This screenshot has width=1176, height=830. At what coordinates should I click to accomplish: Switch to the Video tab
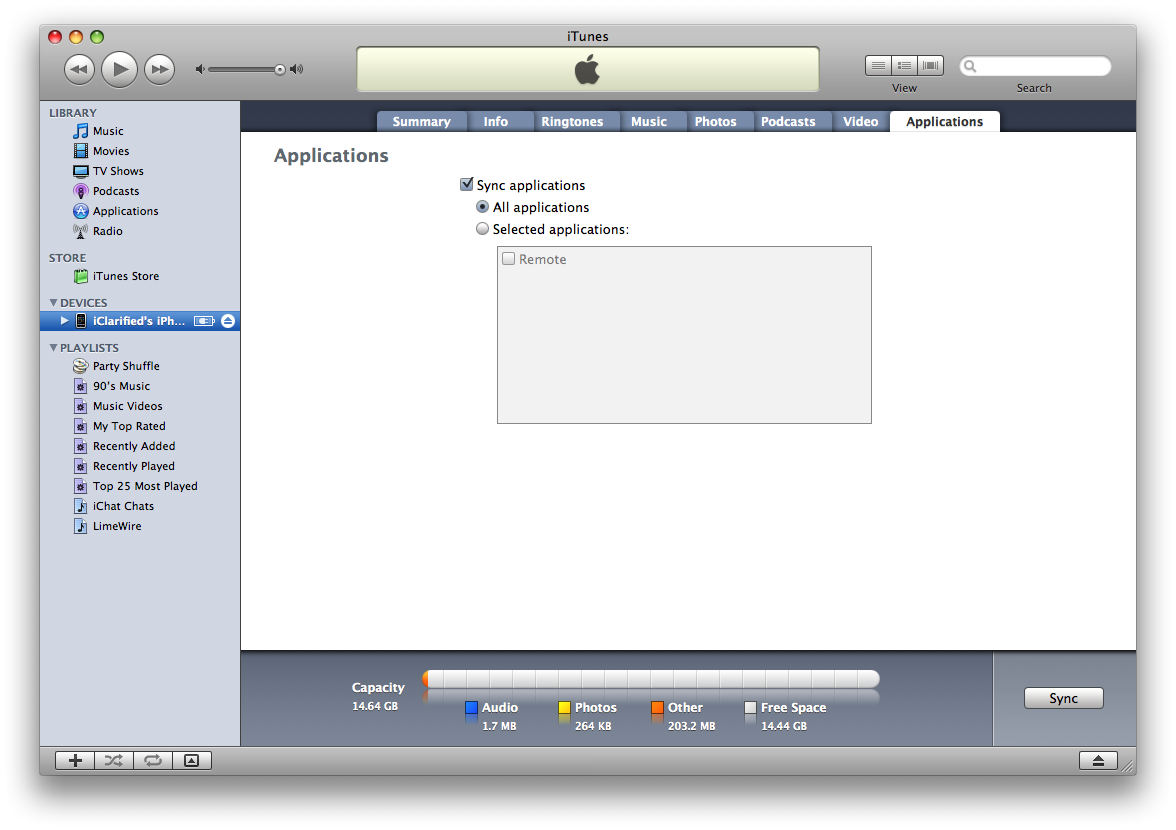pos(860,121)
